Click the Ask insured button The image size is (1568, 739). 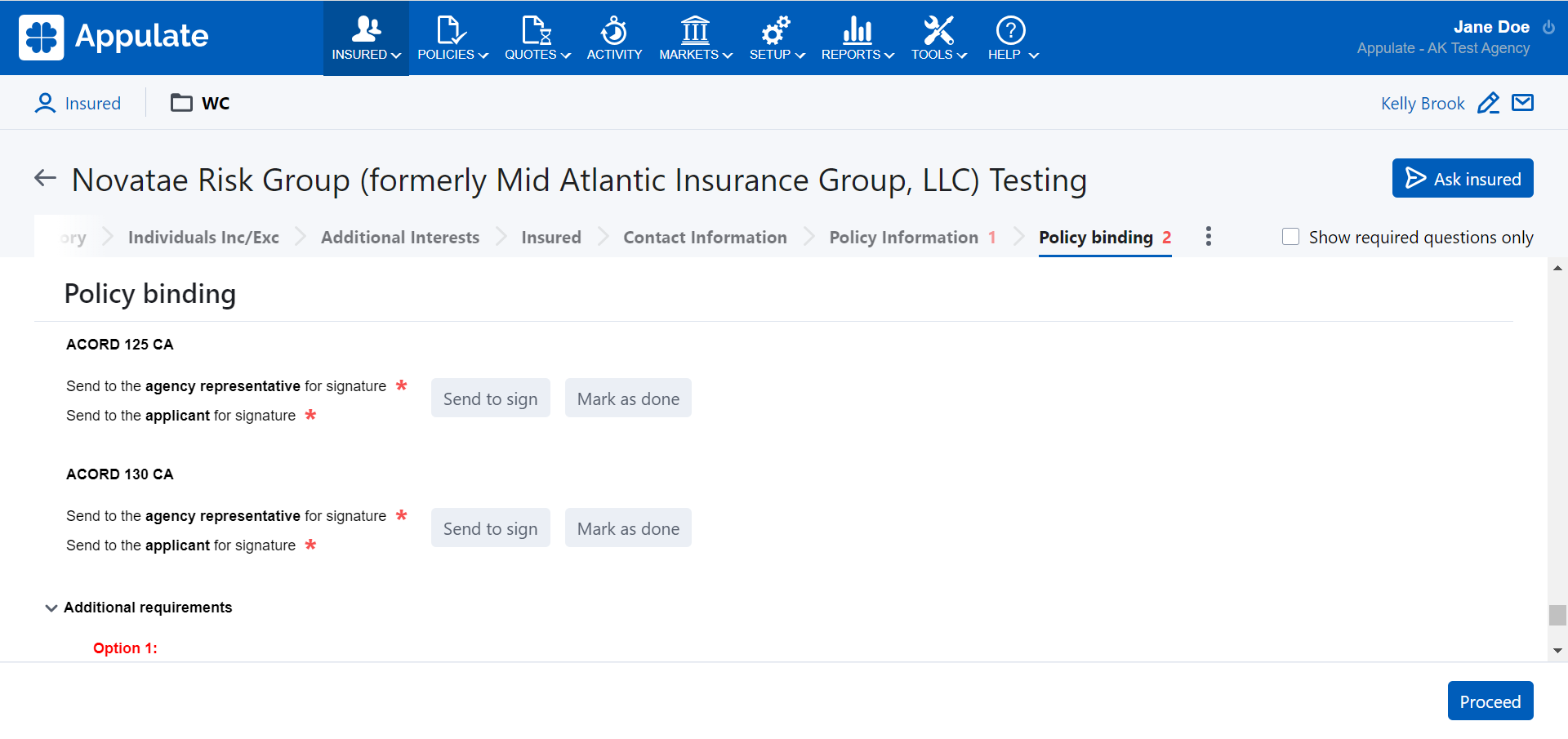point(1462,179)
